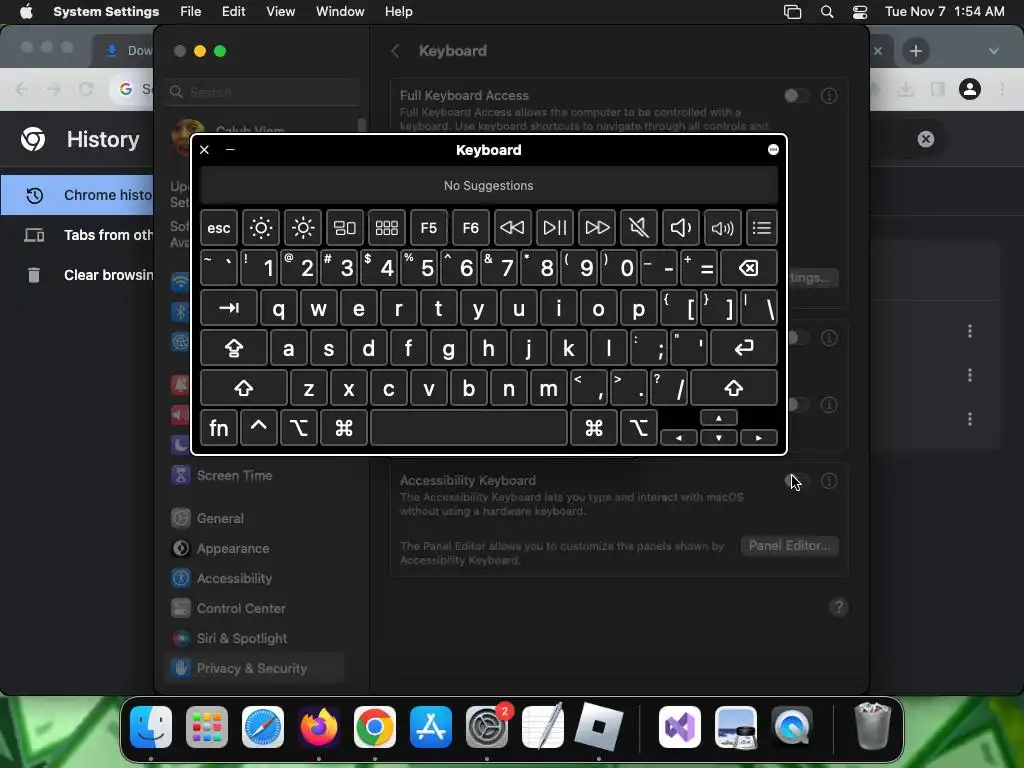Open the Apple menu
1024x768 pixels.
tap(26, 12)
